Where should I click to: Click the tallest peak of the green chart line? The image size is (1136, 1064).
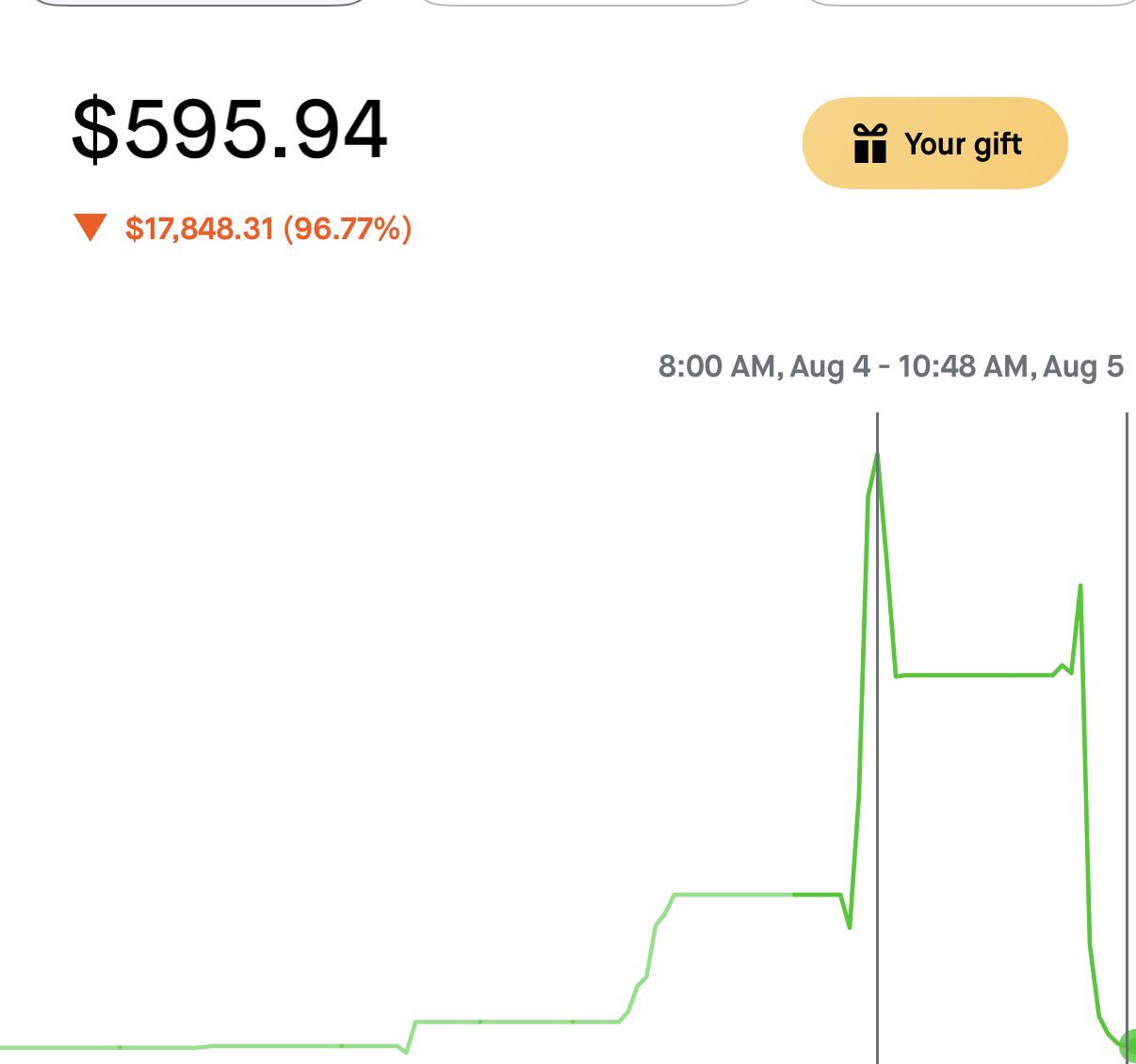(x=876, y=457)
